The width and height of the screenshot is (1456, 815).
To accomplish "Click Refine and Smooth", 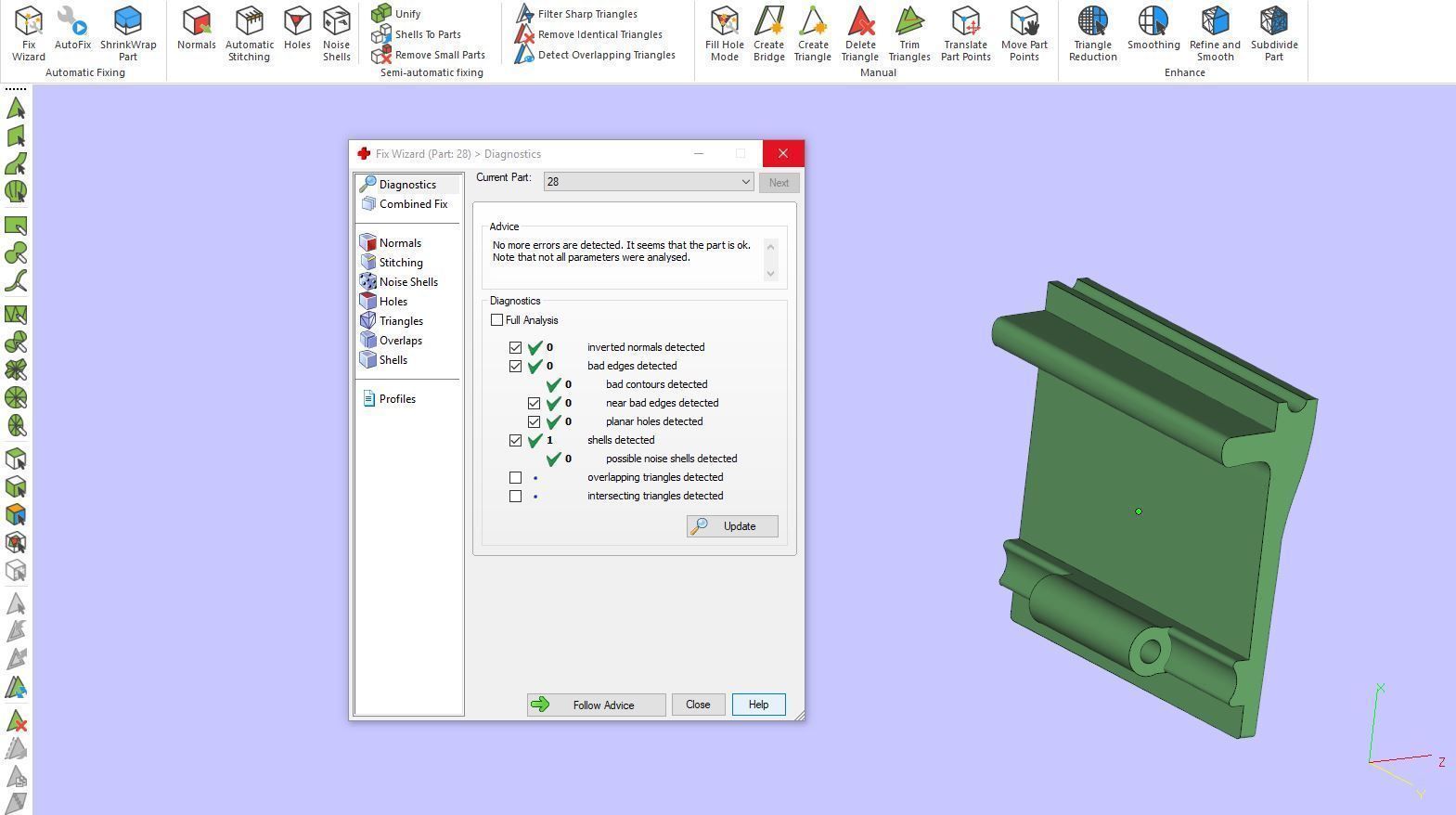I will 1215,33.
